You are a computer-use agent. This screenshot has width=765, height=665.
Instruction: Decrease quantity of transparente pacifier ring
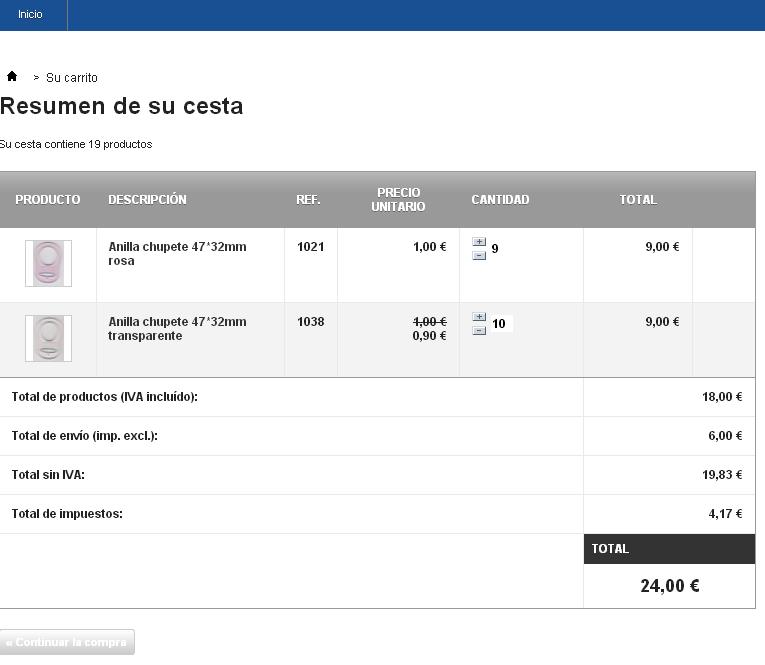pos(479,330)
